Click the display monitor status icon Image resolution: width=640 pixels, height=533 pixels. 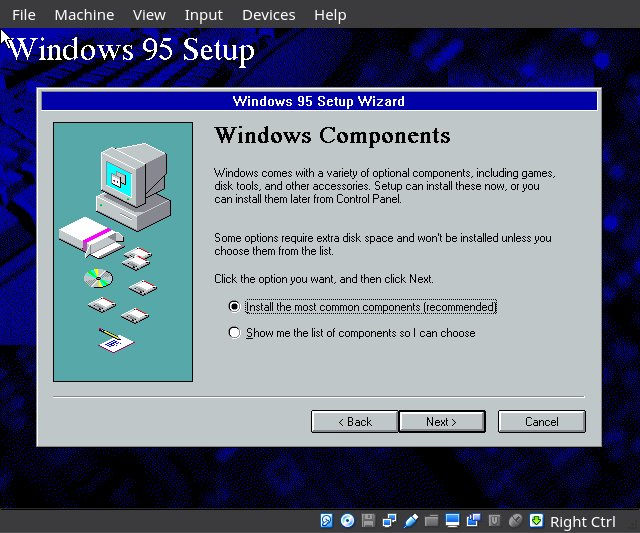(x=452, y=521)
